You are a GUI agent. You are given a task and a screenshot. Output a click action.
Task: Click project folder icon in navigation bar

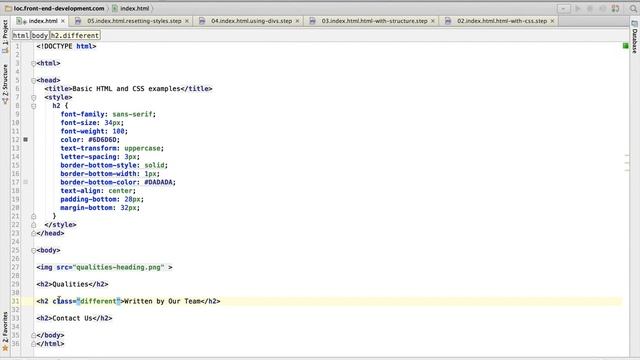(x=8, y=8)
